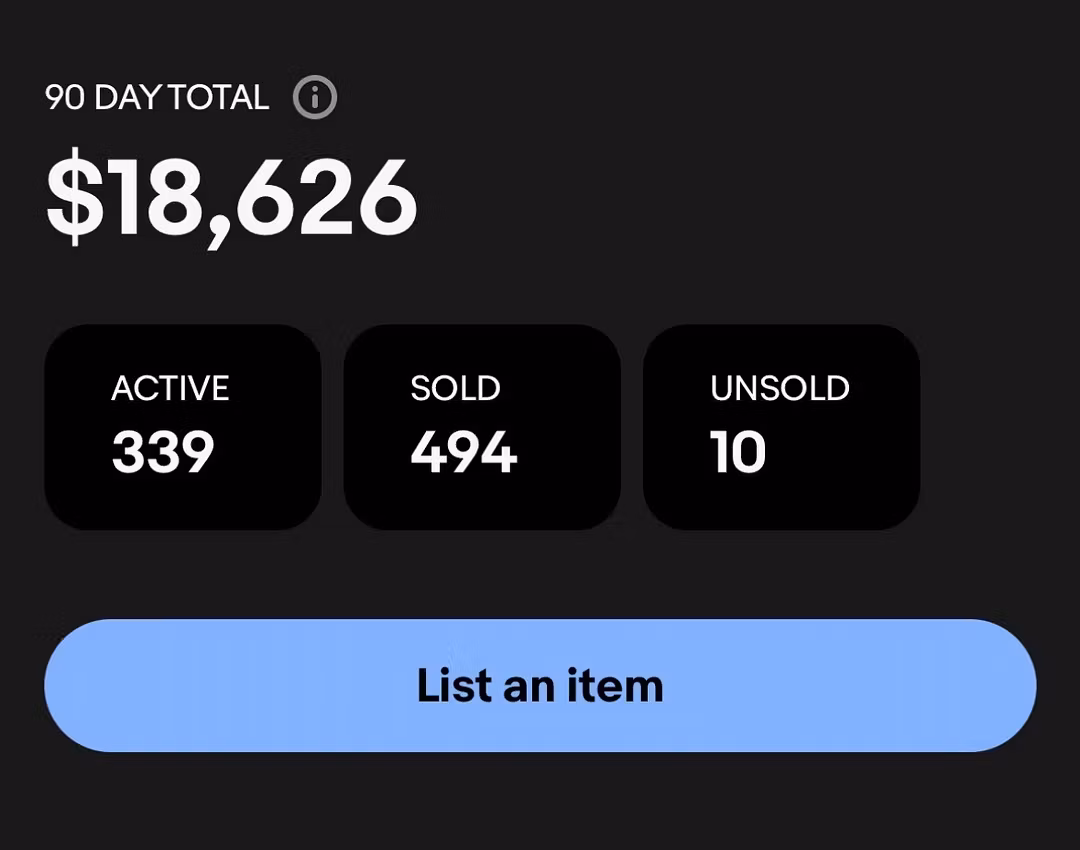
Task: Open the Unsold listings card
Action: coord(781,427)
